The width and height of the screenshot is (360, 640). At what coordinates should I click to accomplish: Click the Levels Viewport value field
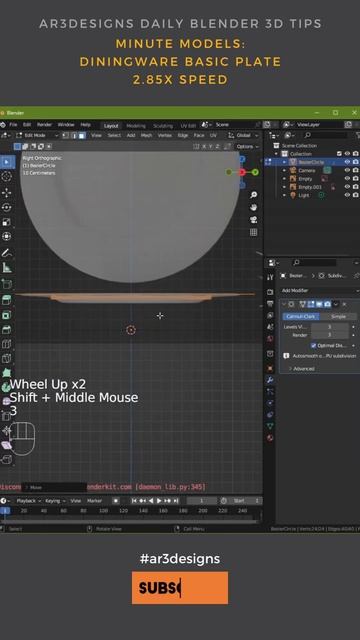(330, 327)
